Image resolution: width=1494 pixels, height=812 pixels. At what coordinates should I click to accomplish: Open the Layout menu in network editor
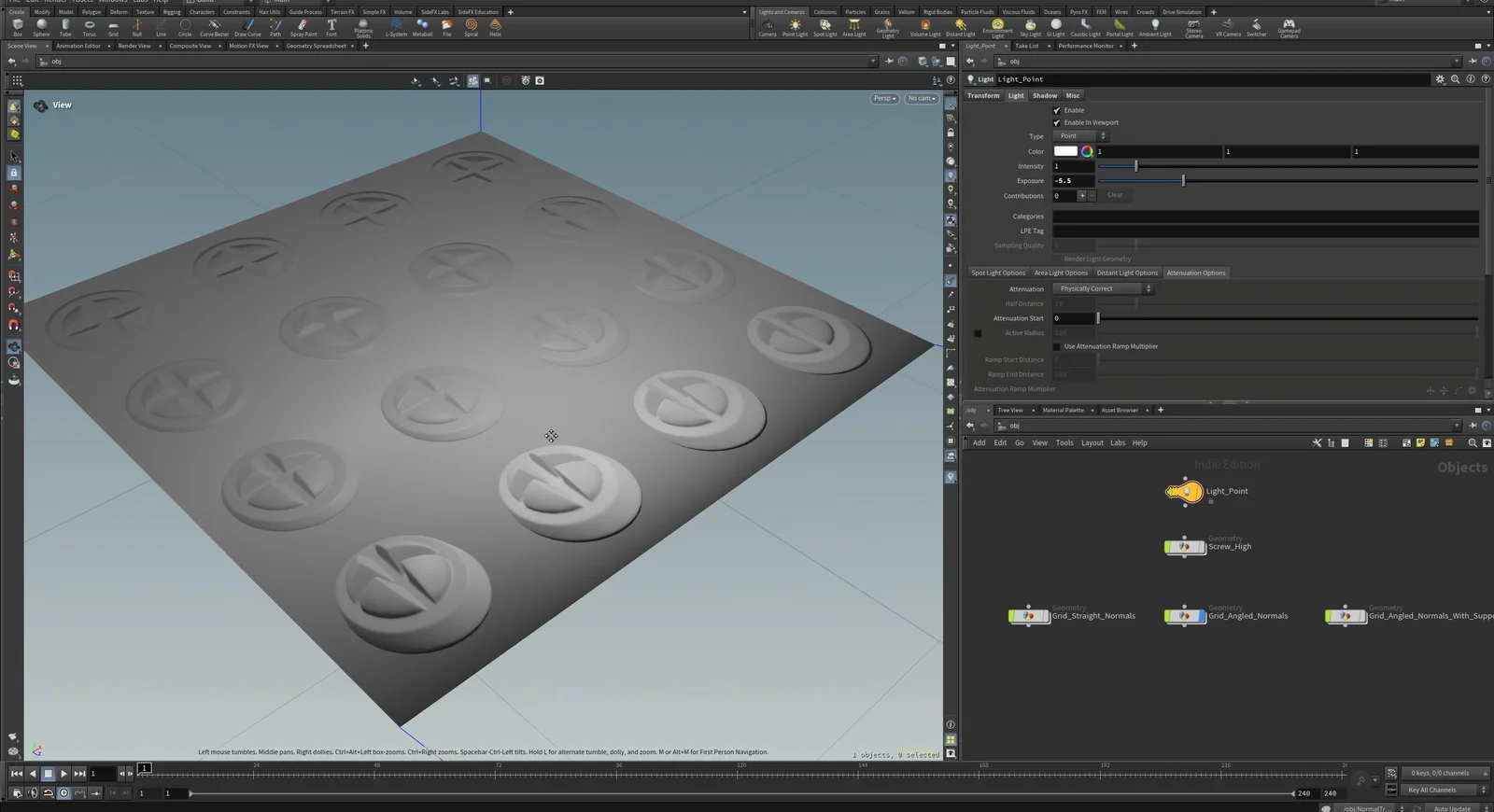click(1092, 443)
